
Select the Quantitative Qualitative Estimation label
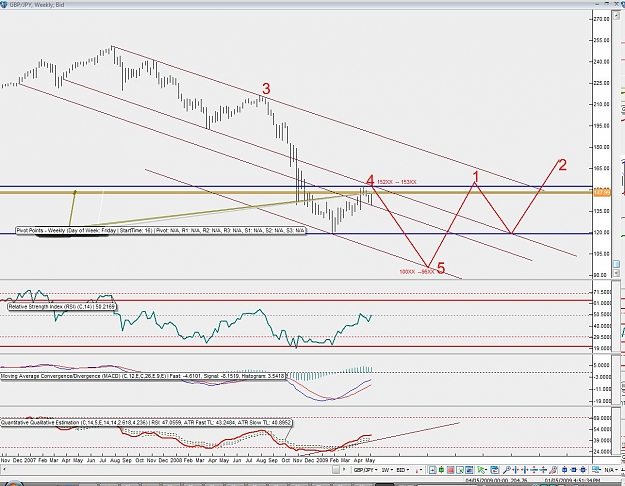146,422
